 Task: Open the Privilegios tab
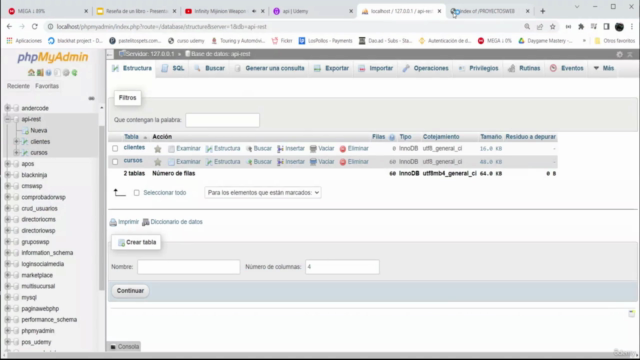[478, 68]
